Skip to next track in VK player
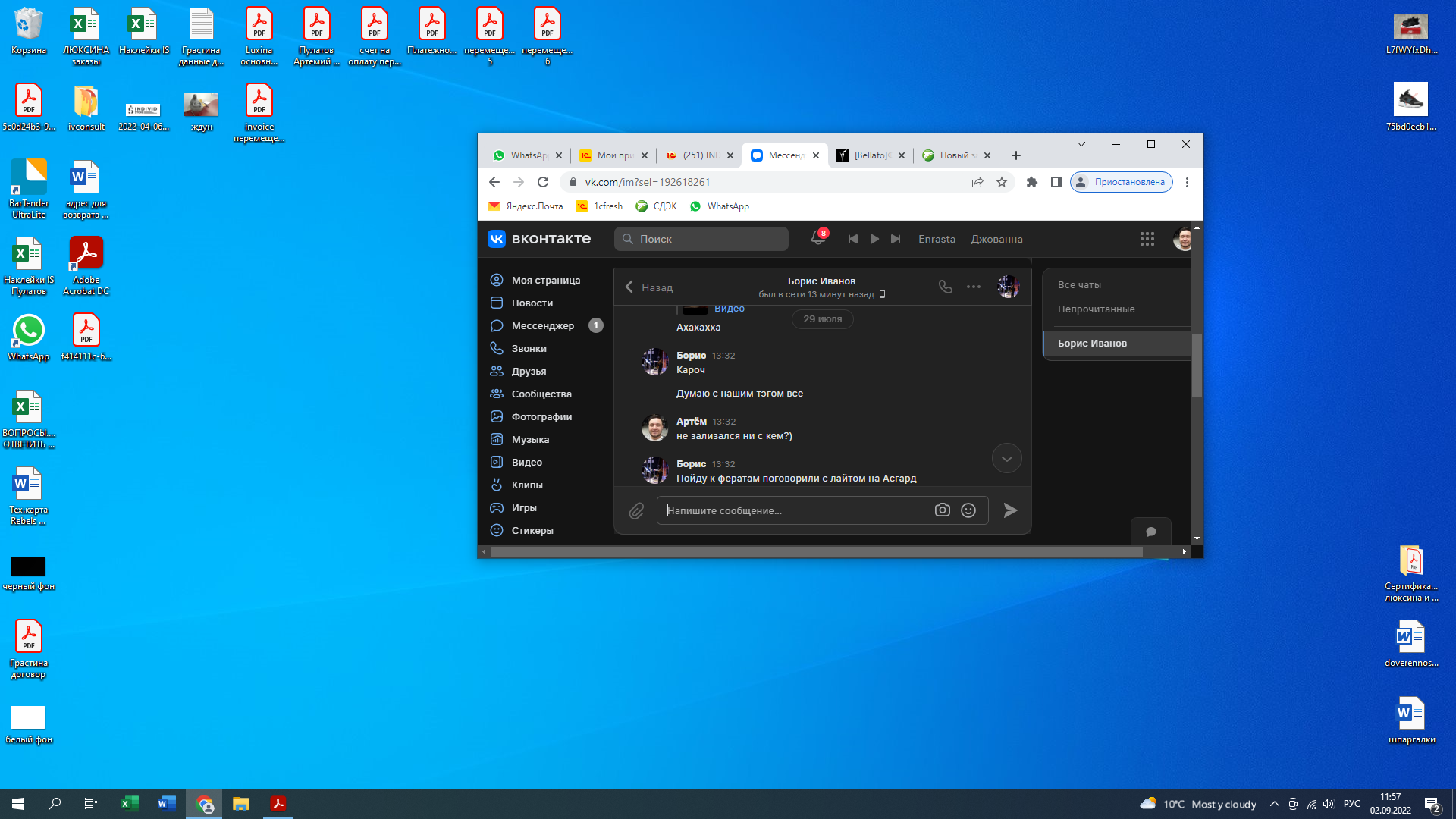 click(896, 239)
